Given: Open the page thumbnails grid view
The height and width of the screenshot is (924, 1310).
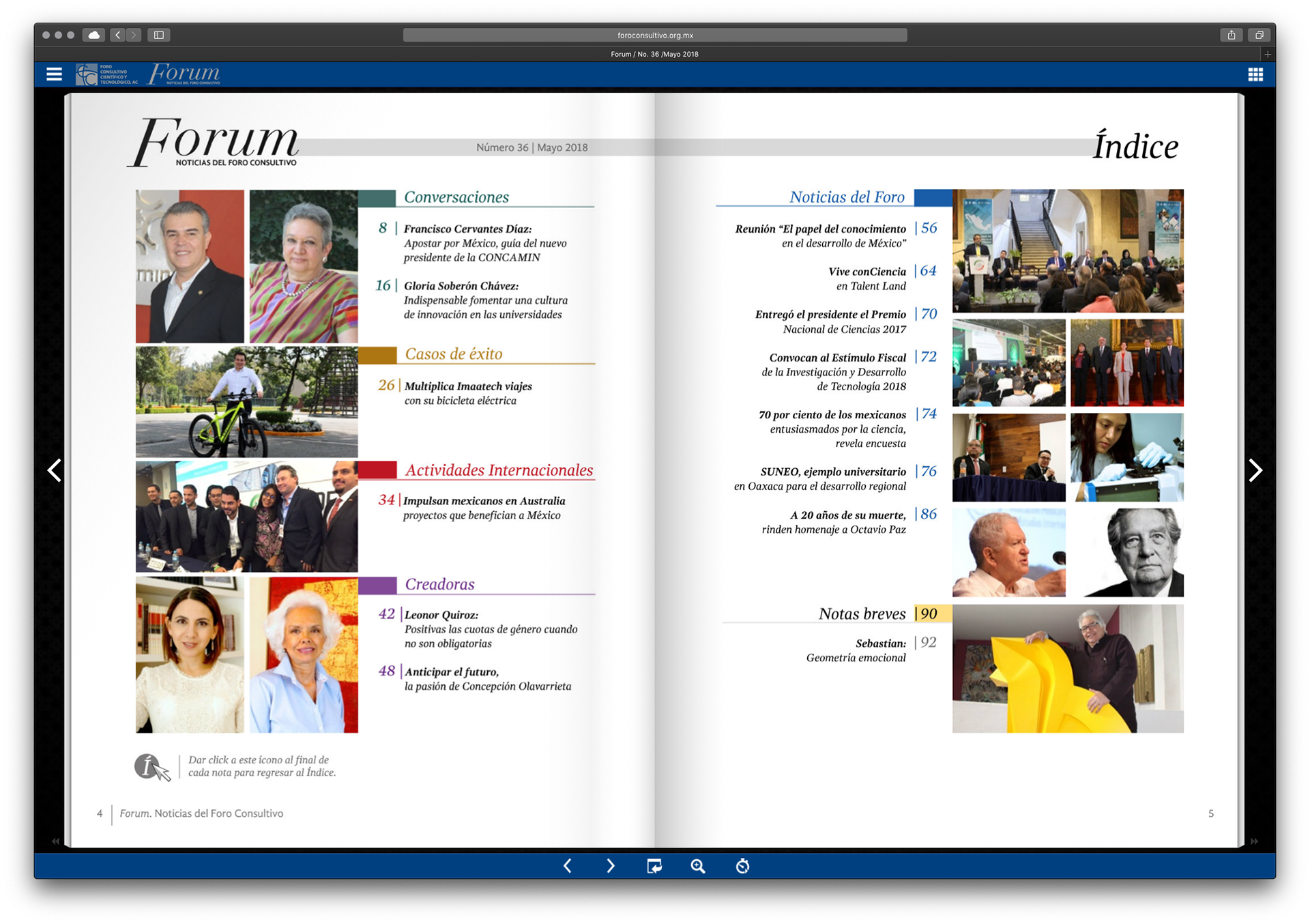Looking at the screenshot, I should point(1255,74).
